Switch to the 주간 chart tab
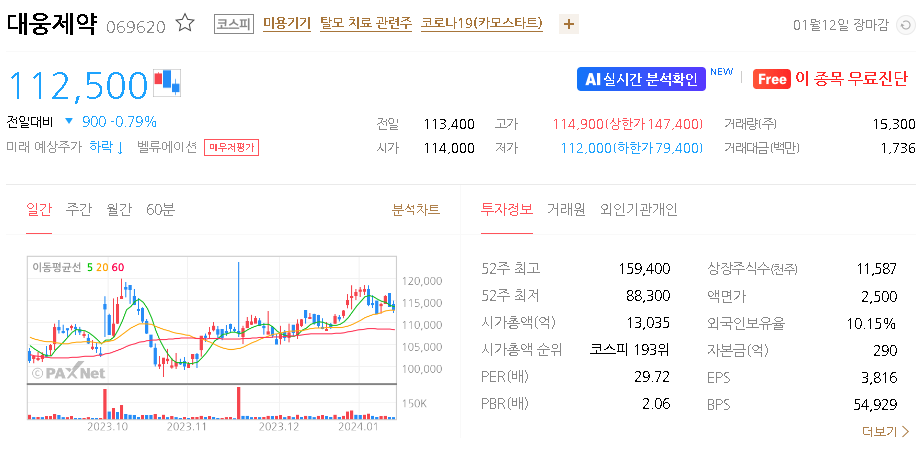The width and height of the screenshot is (923, 451). coord(79,210)
